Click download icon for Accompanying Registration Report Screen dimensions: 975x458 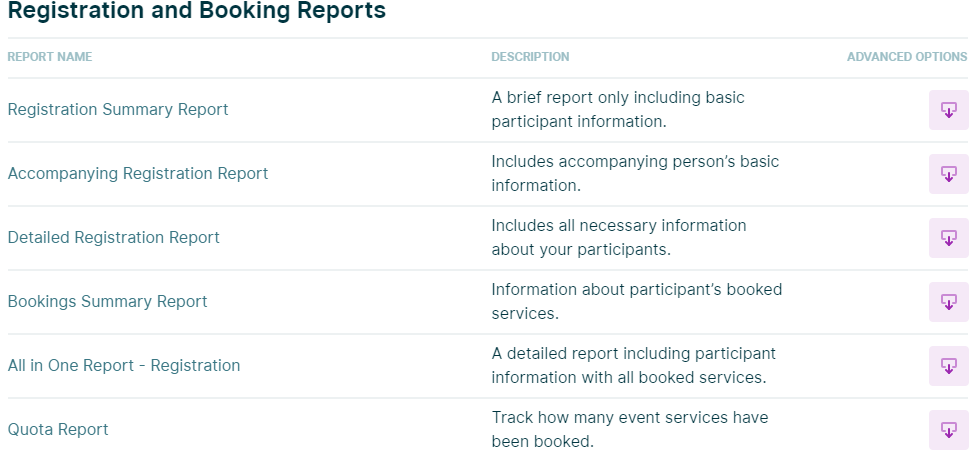pyautogui.click(x=948, y=174)
